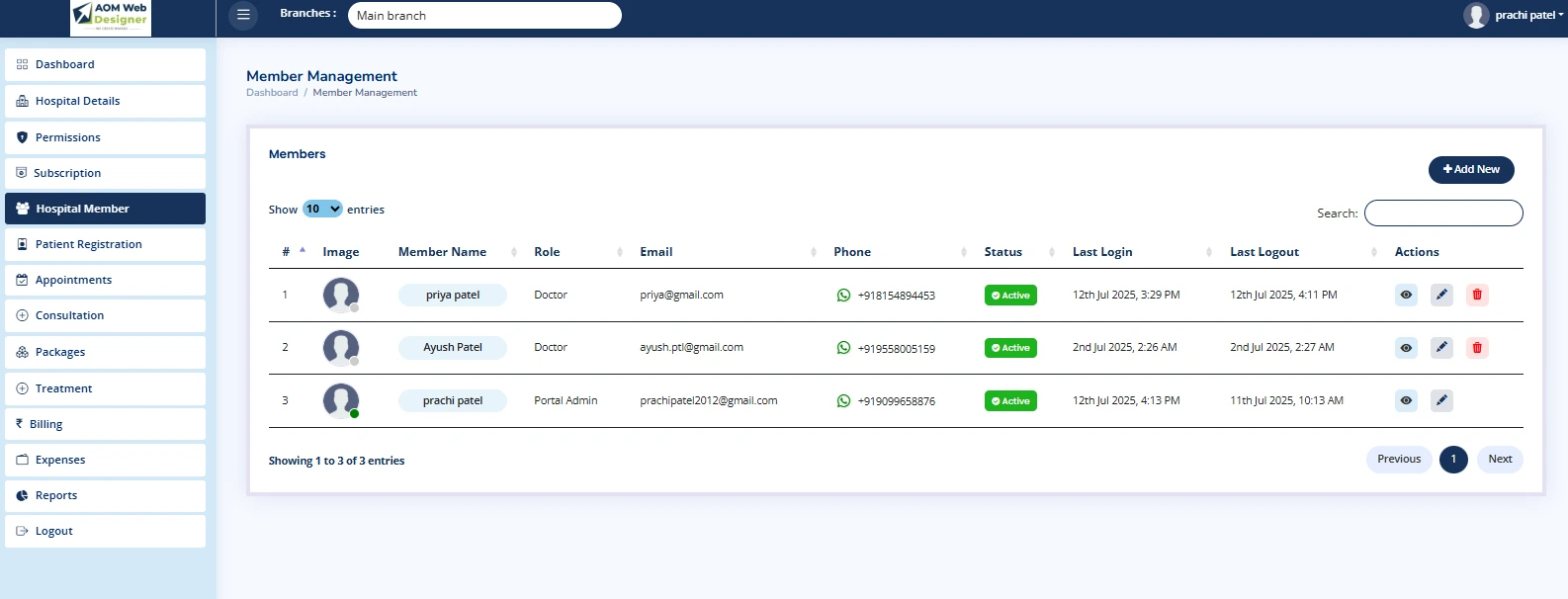
Task: Edit prachi patel with pencil icon
Action: [1441, 400]
